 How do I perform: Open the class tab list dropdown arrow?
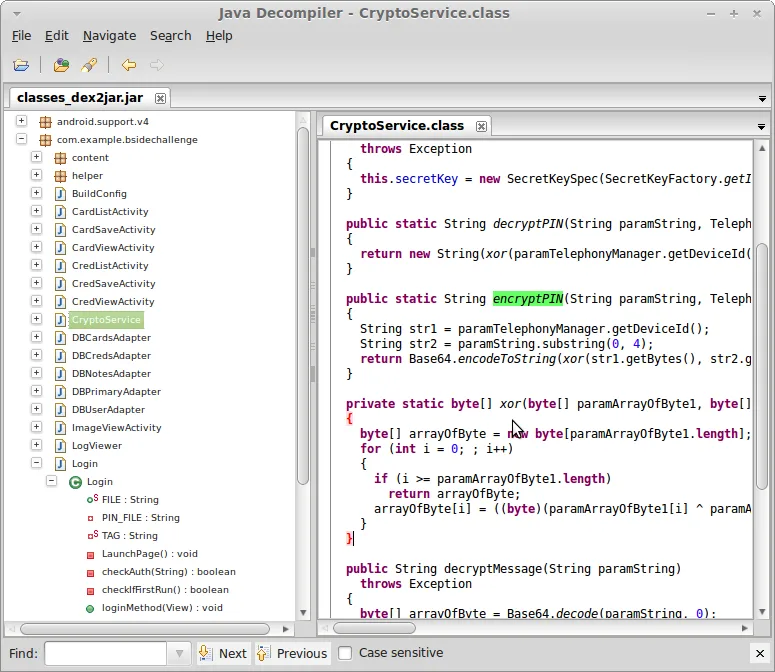[761, 127]
